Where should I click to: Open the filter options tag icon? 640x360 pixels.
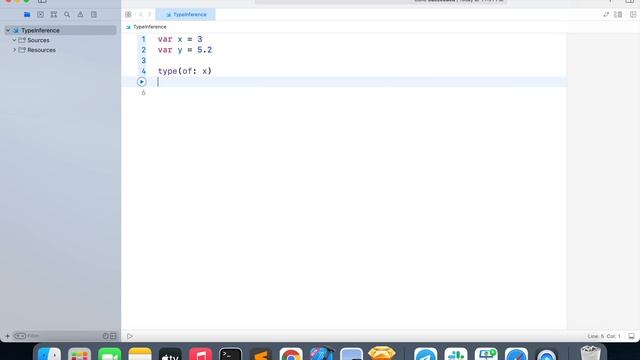point(20,336)
